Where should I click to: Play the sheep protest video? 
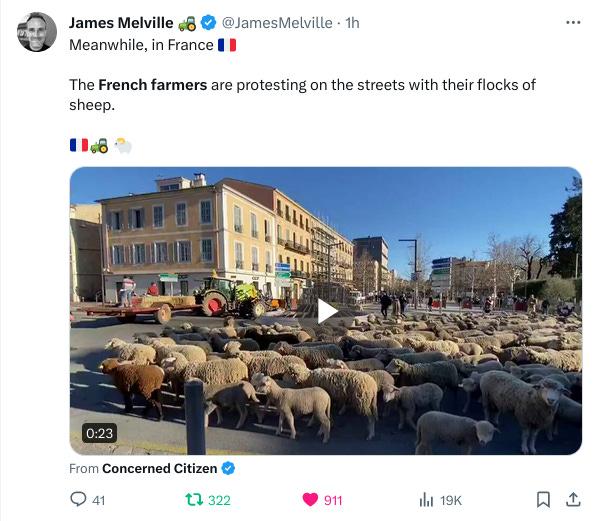point(326,312)
